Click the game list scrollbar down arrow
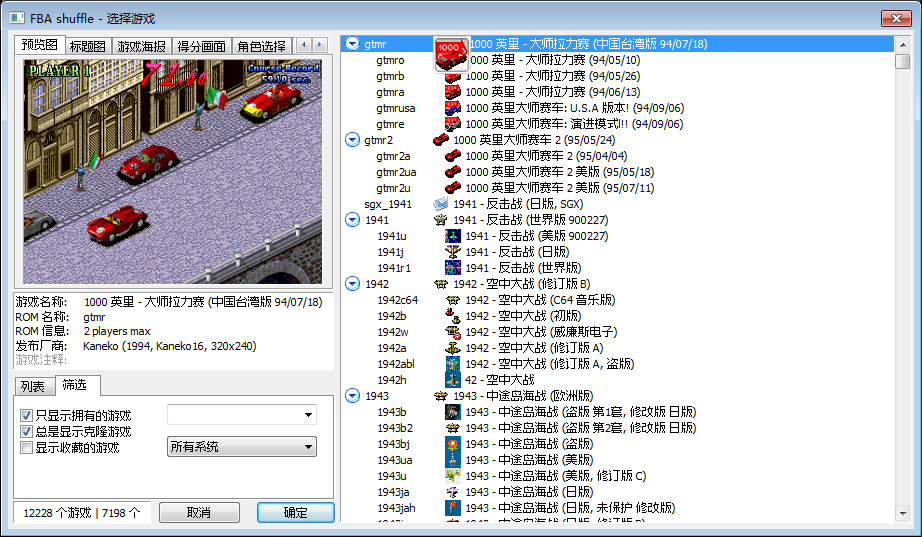Viewport: 922px width, 537px height. tap(903, 513)
